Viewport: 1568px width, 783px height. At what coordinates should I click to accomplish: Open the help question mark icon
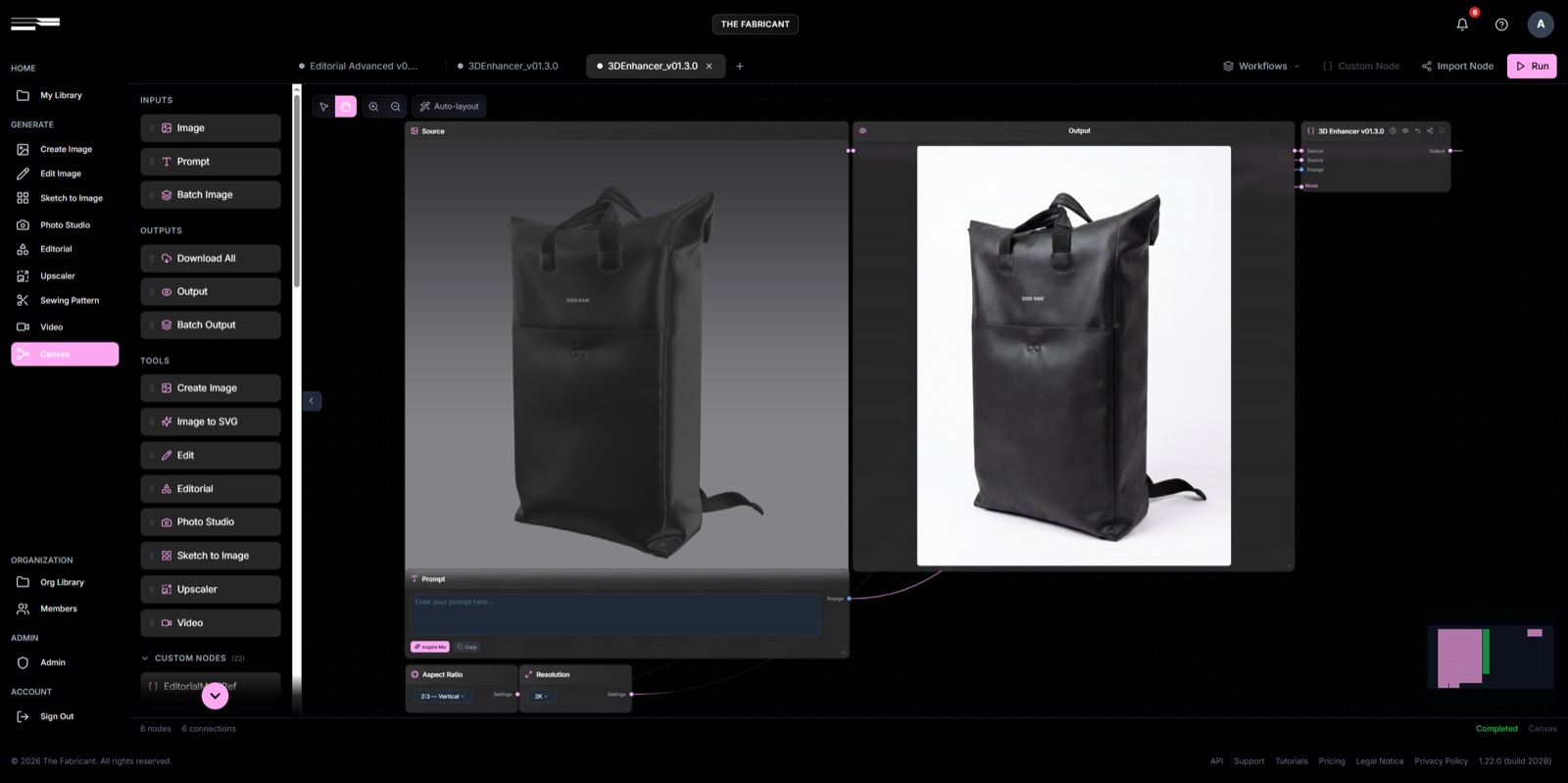click(x=1501, y=24)
